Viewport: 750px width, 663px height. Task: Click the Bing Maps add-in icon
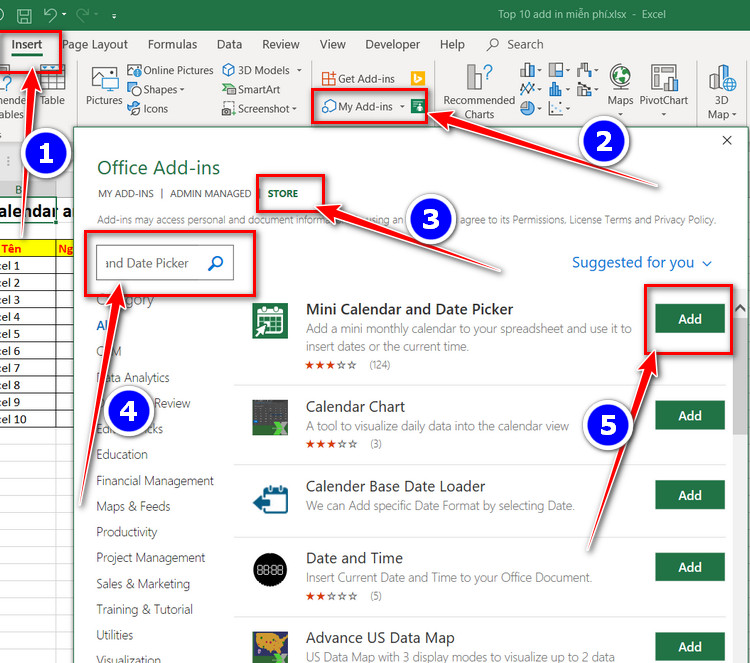(418, 78)
